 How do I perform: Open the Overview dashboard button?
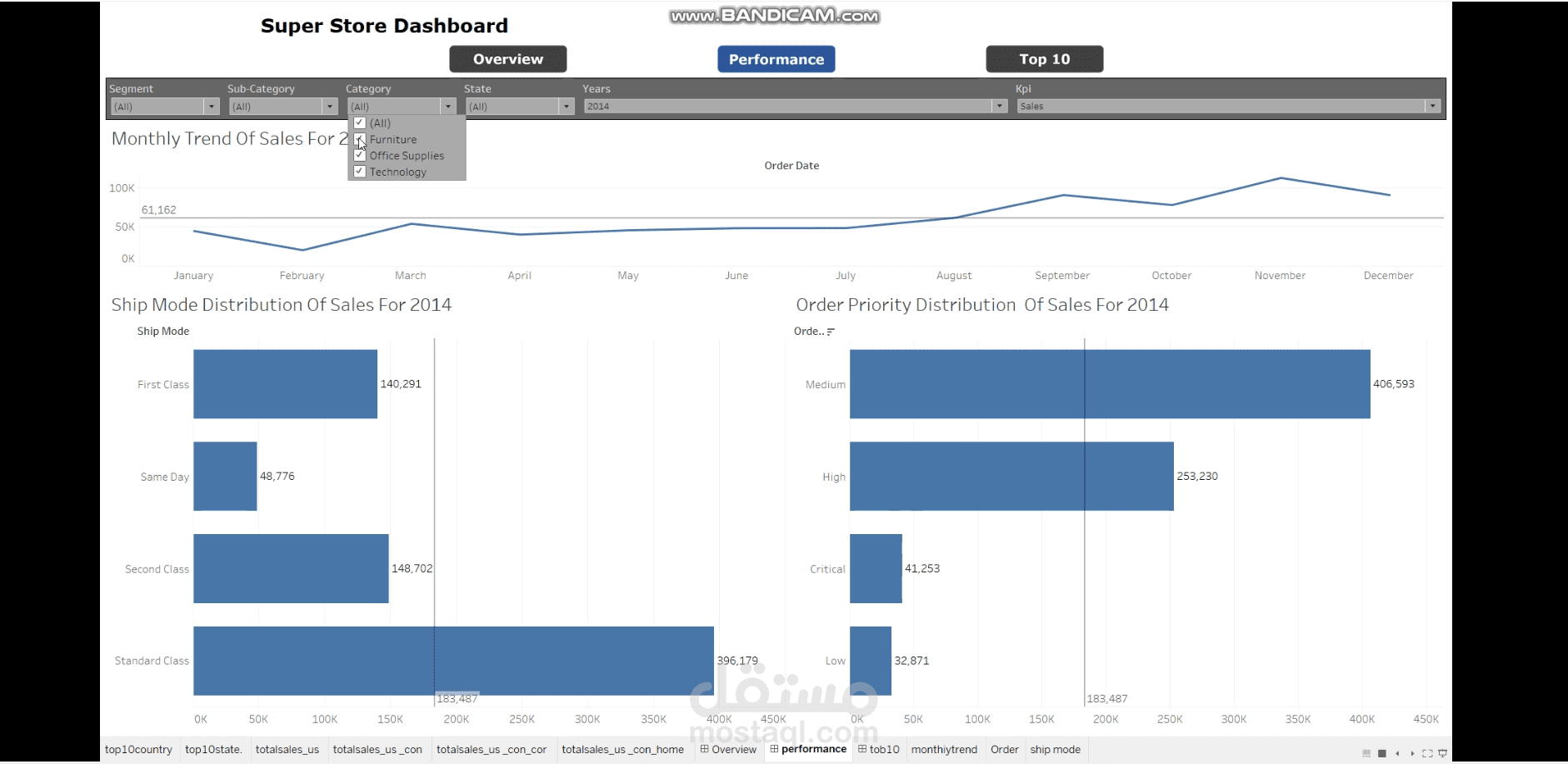coord(508,59)
